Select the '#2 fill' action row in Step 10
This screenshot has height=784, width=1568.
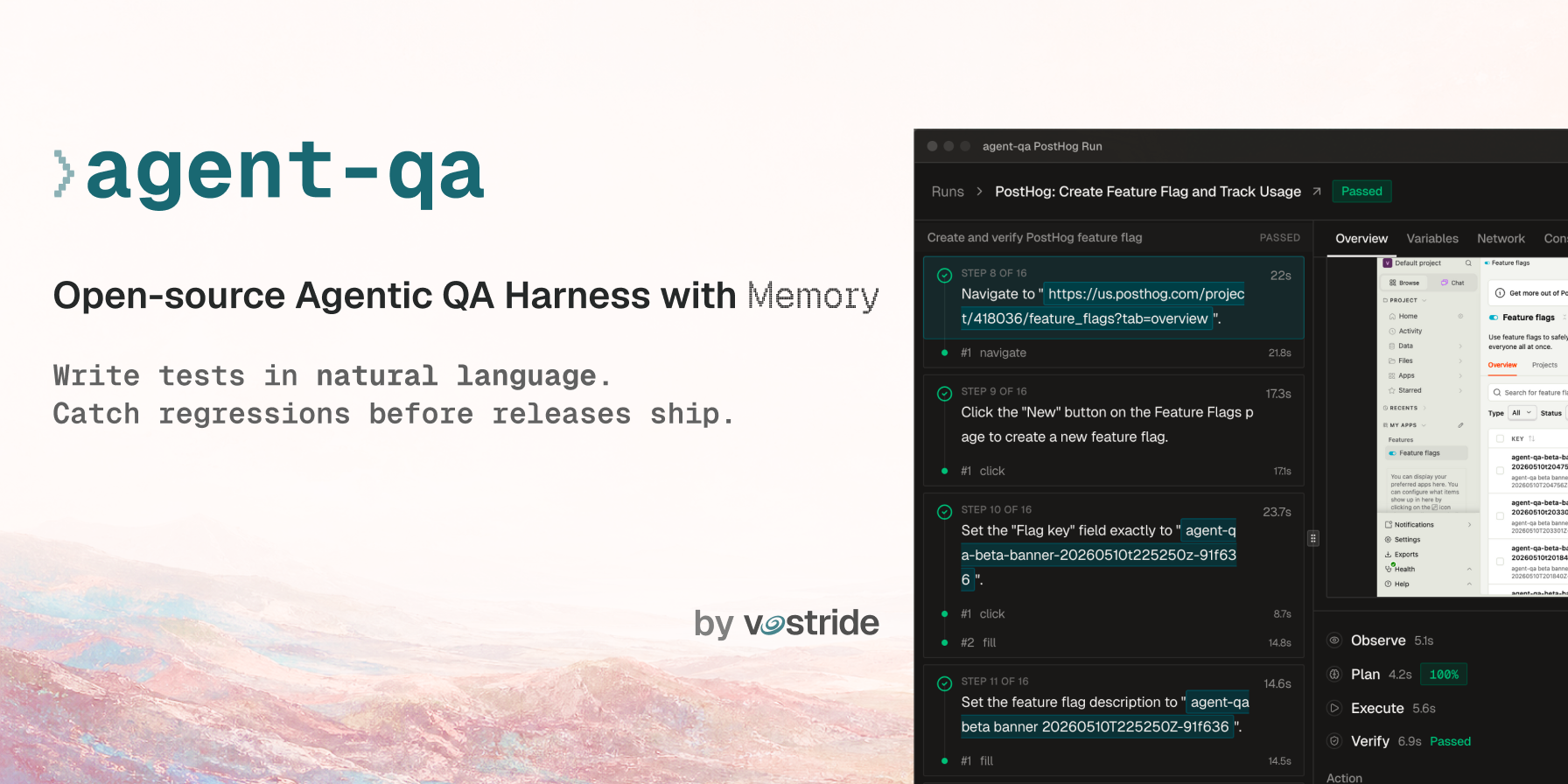tap(1114, 642)
